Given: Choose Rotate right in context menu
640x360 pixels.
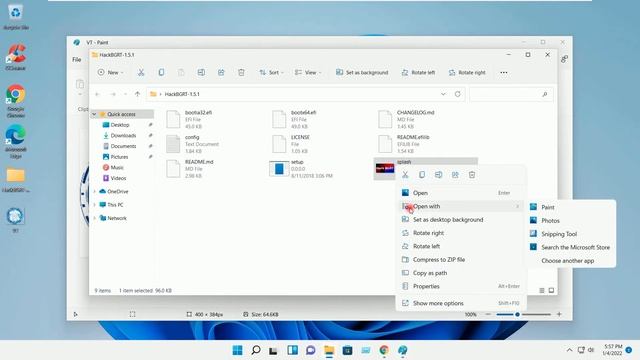Looking at the screenshot, I should [x=461, y=233].
